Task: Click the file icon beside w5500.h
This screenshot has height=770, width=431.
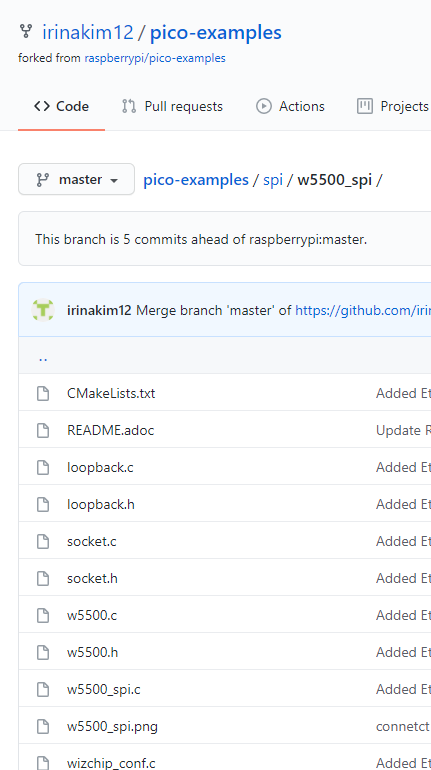Action: click(x=43, y=652)
